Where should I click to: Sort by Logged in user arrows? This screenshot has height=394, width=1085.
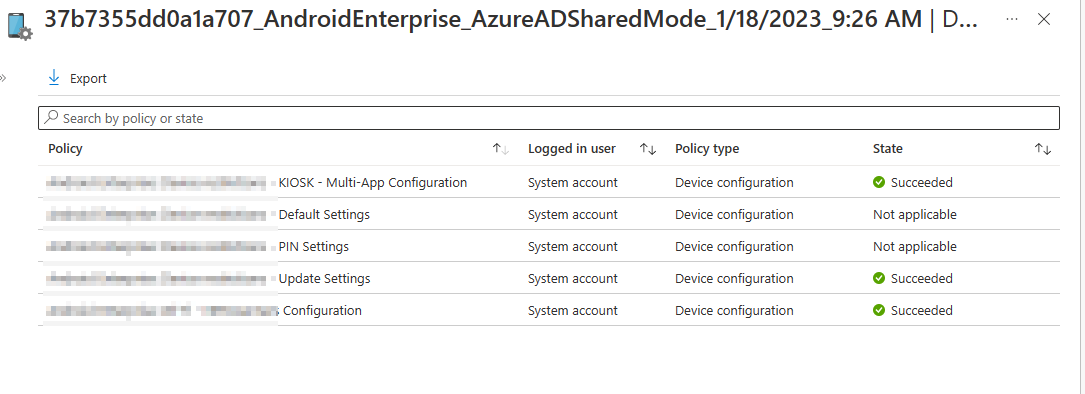[648, 149]
